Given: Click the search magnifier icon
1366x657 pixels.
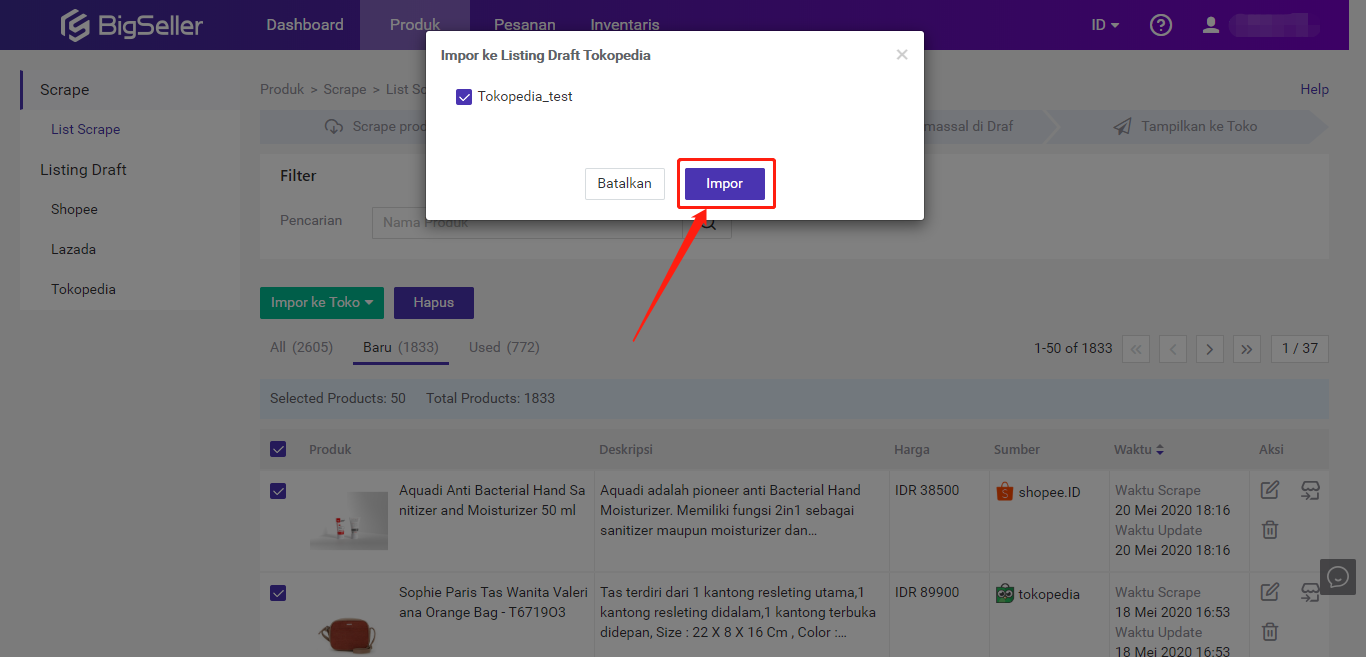Looking at the screenshot, I should 708,222.
